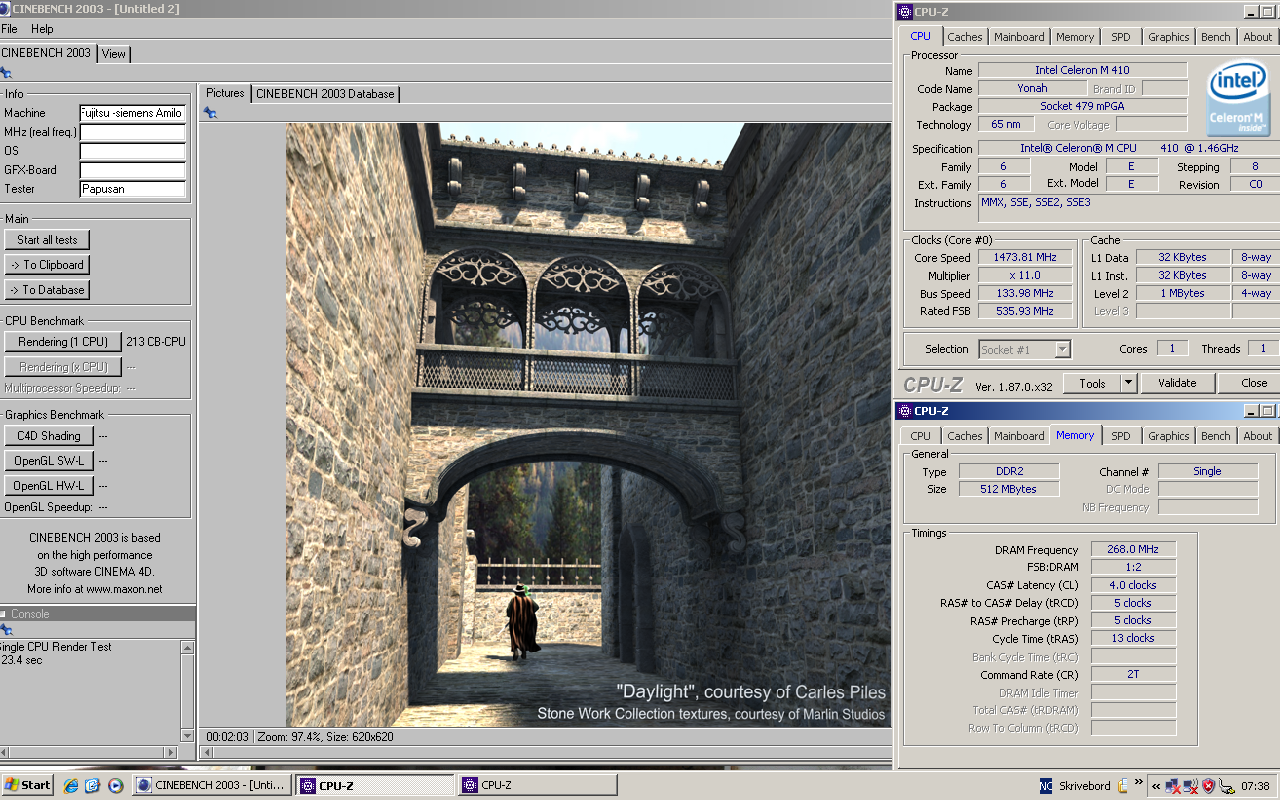The width and height of the screenshot is (1280, 800).
Task: Click the Tester field showing Papusan
Action: 132,189
